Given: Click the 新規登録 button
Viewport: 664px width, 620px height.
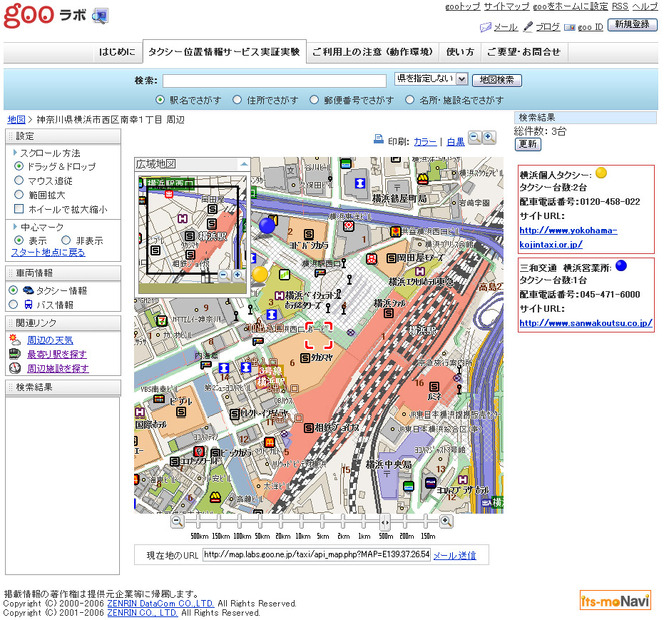Looking at the screenshot, I should 632,25.
